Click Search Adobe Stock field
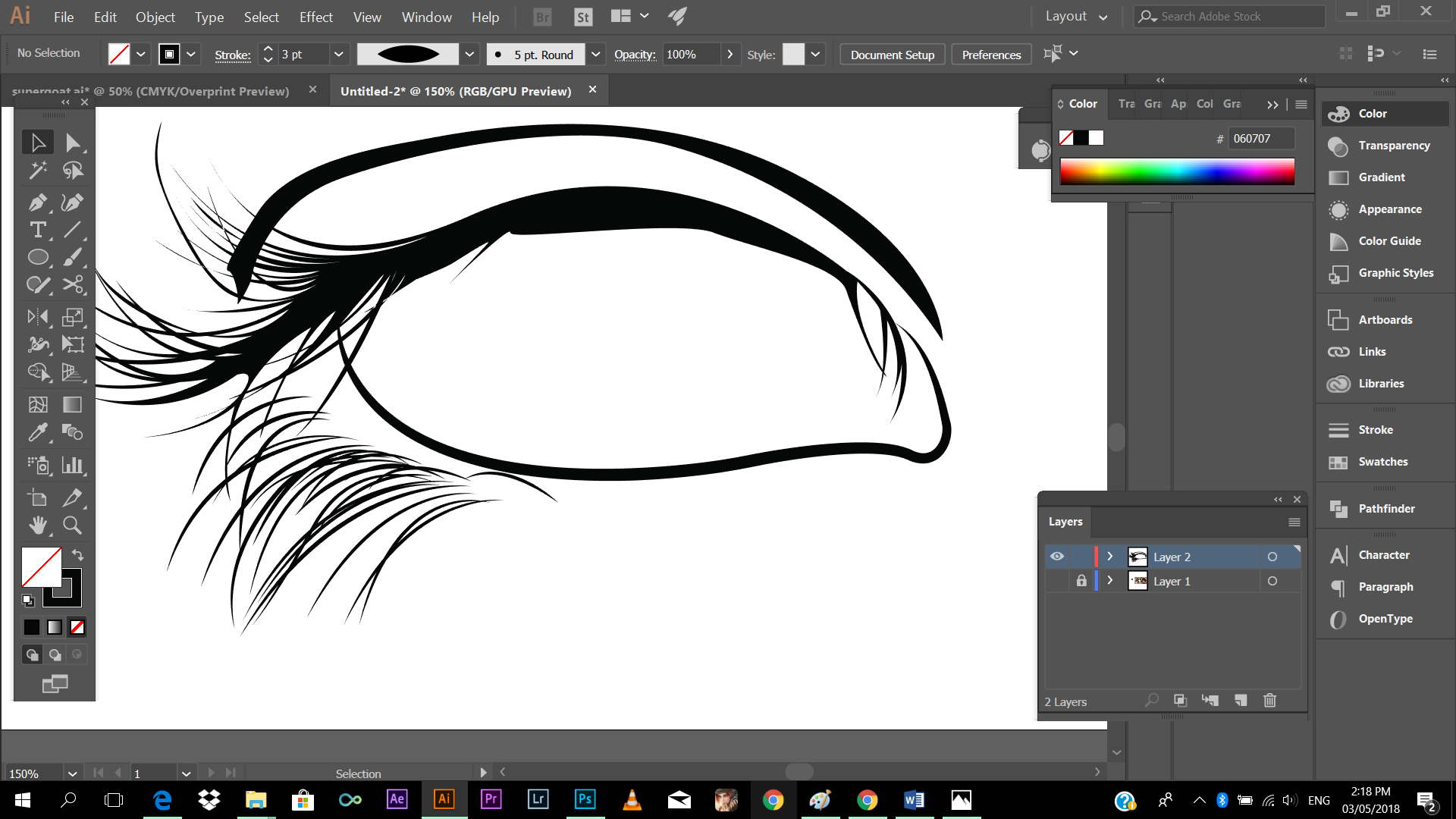Screen dimensions: 1456x819 pyautogui.click(x=1230, y=16)
